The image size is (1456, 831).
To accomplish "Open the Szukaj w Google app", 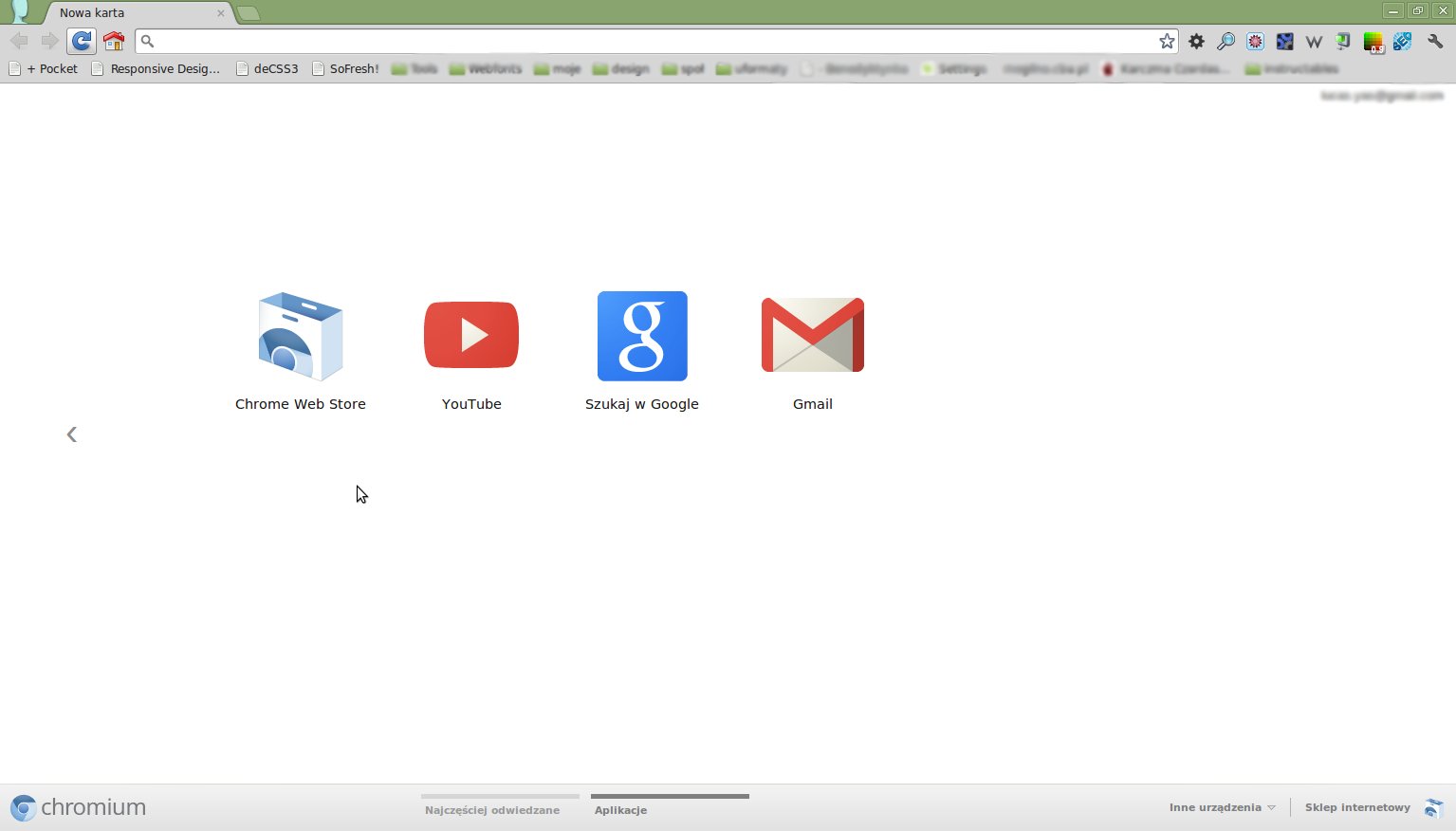I will pos(642,351).
